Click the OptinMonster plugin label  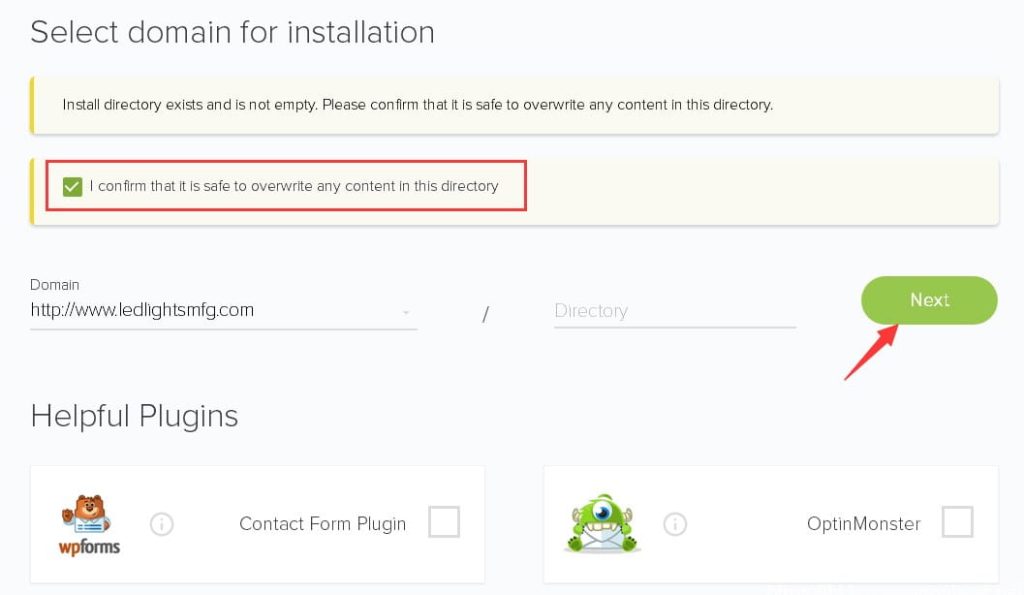pos(863,523)
